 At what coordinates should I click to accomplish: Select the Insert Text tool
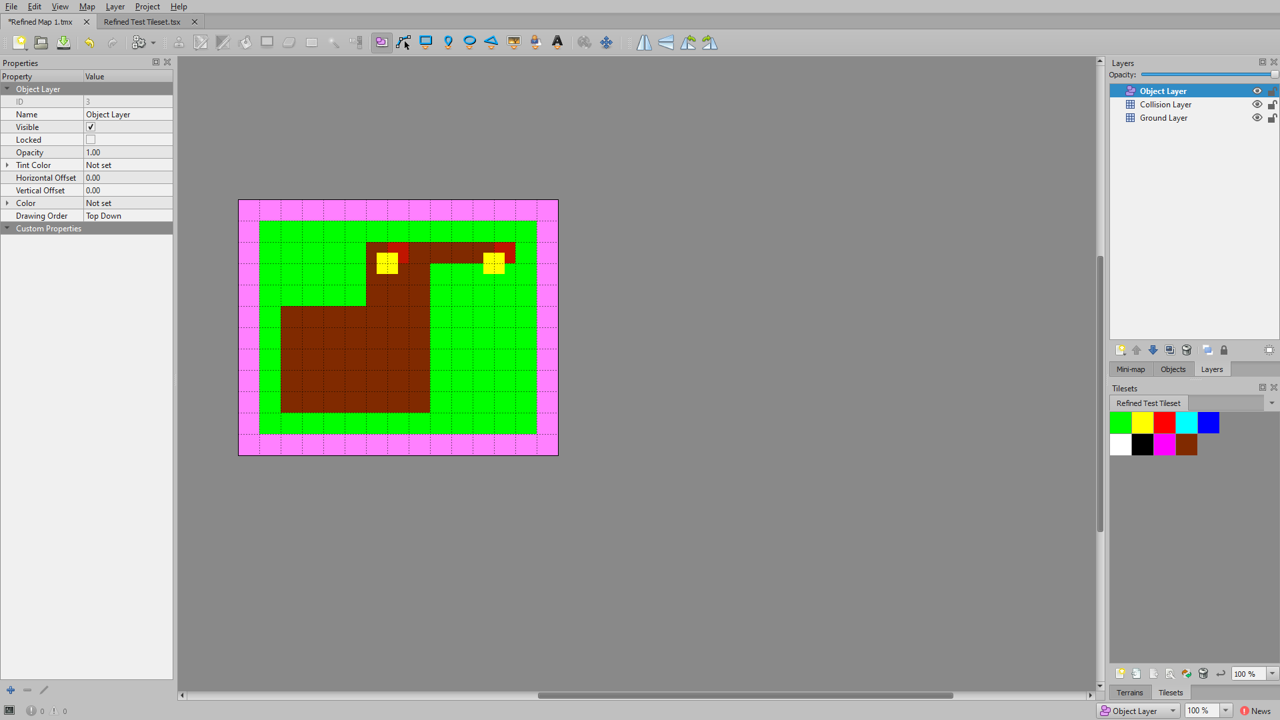pos(557,42)
